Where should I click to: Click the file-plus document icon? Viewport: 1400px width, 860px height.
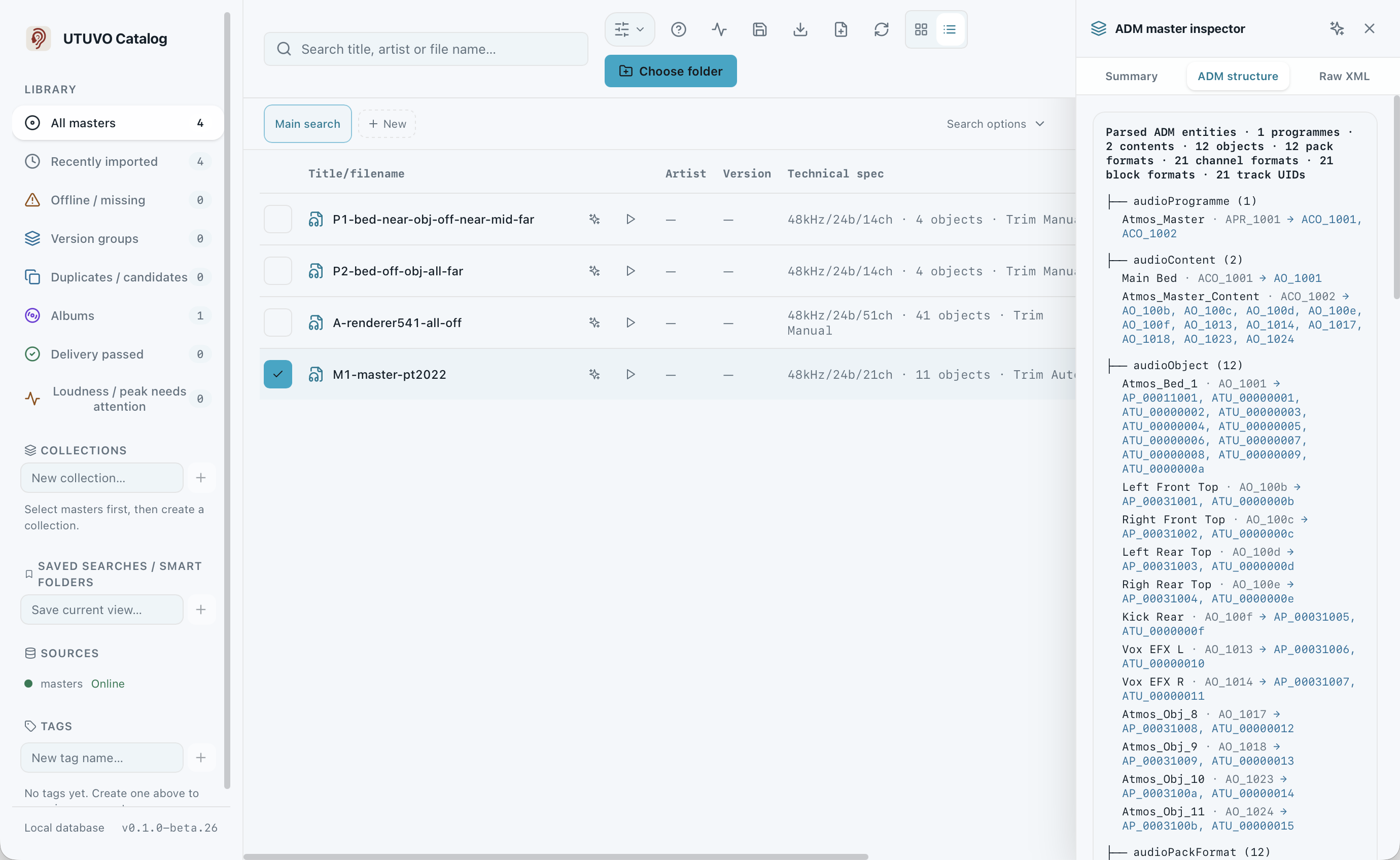point(841,29)
